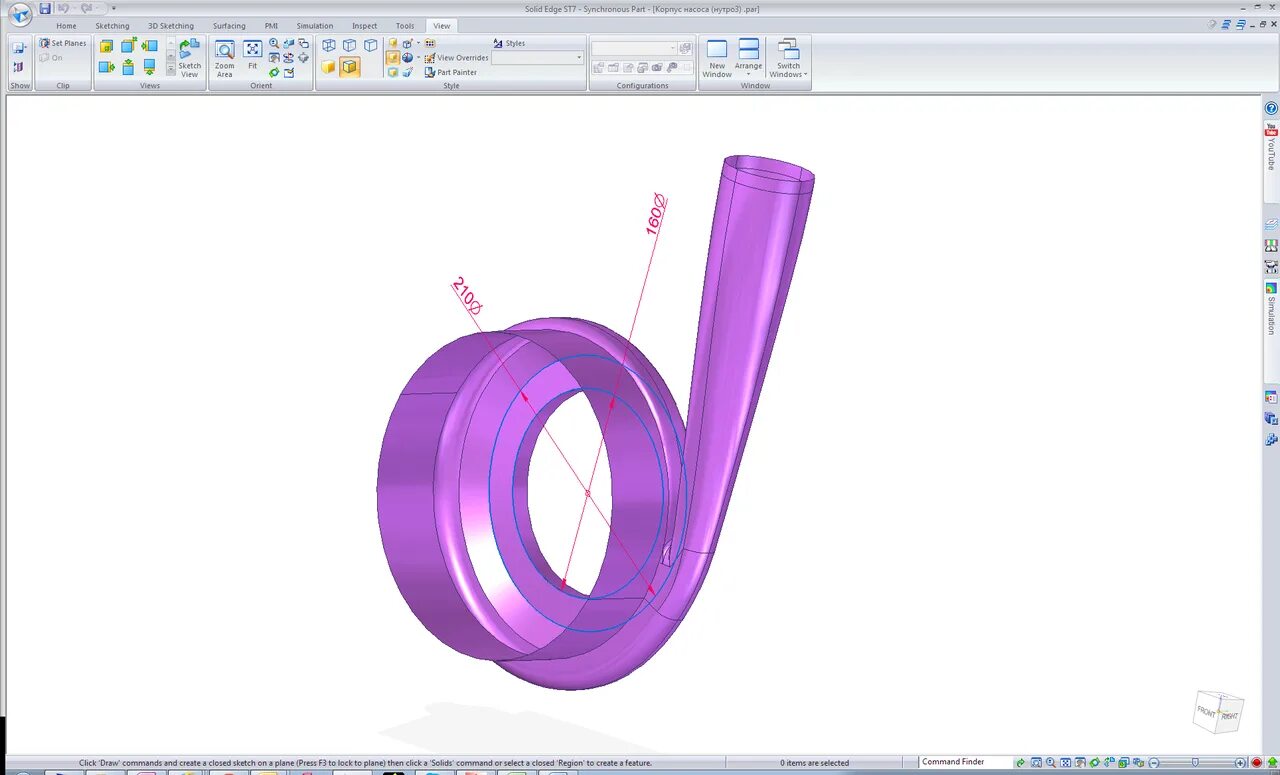The image size is (1280, 775).
Task: Switch to the Surfacing tab
Action: (x=229, y=26)
